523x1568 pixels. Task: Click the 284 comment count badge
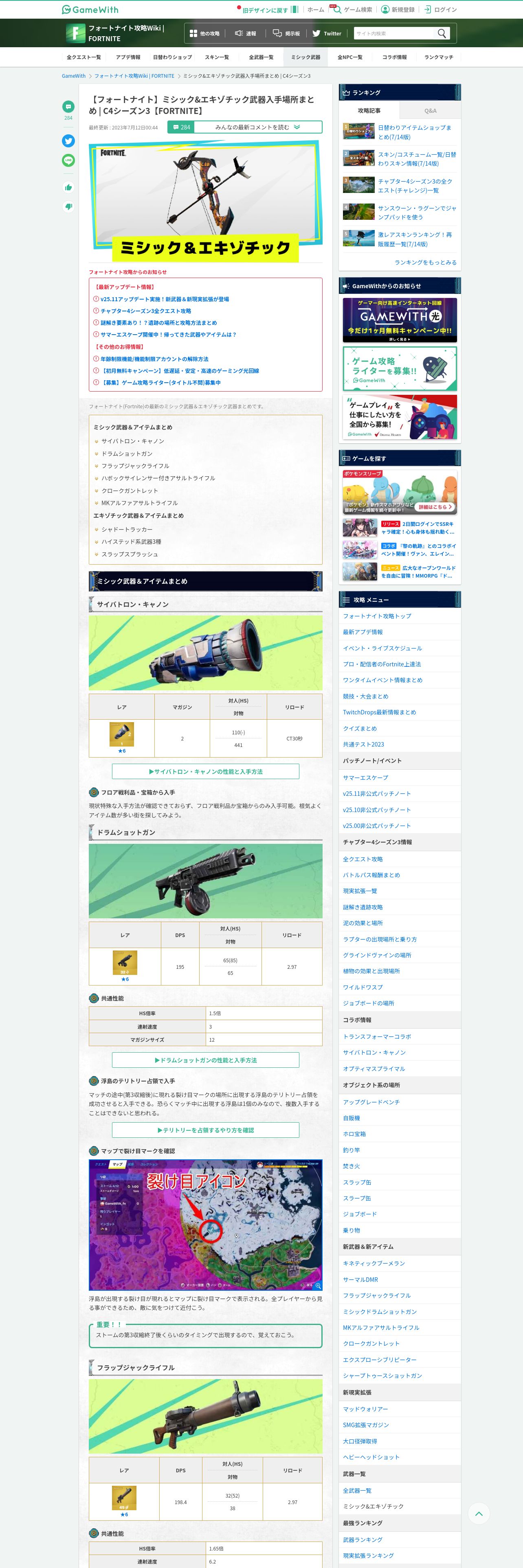[x=181, y=127]
